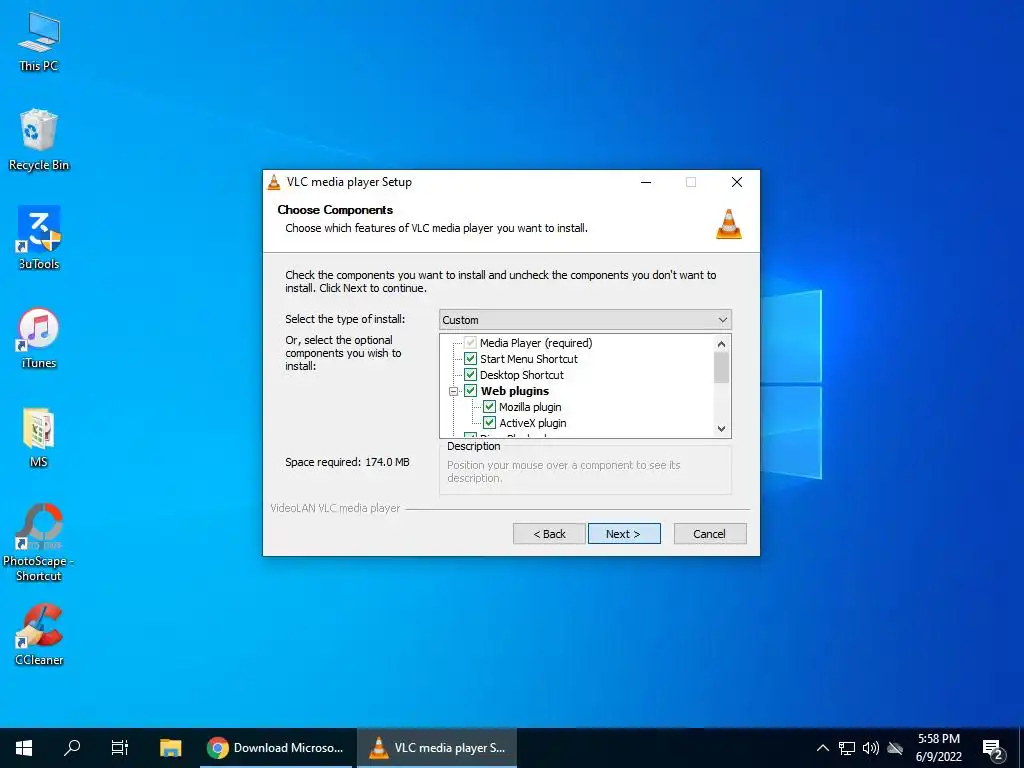The image size is (1024, 768).
Task: Select the PhotoScape shortcut icon
Action: pyautogui.click(x=39, y=541)
